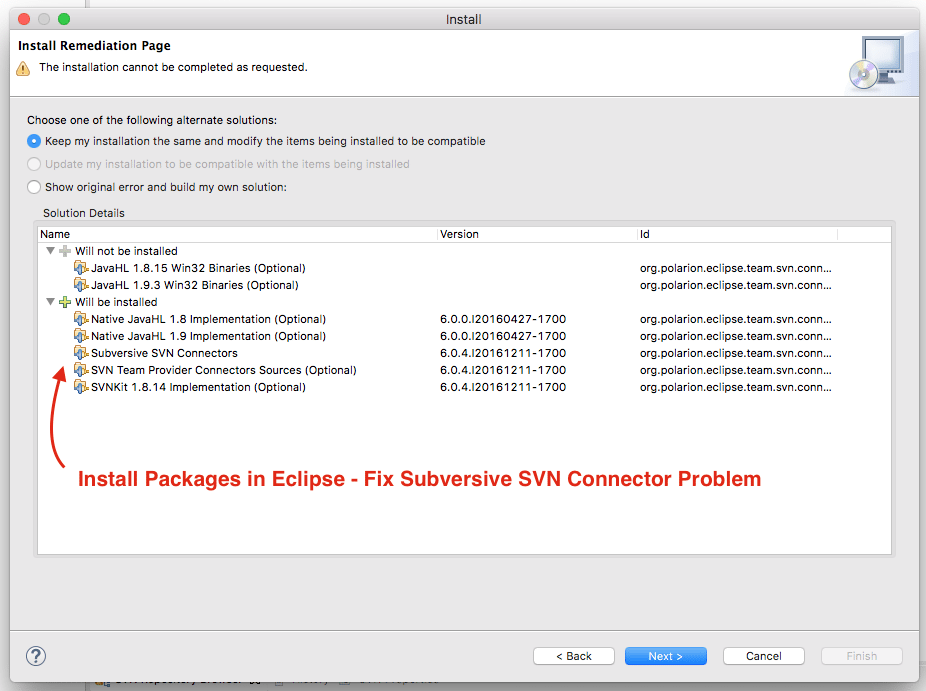
Task: Click the Id cell of Native JavaHL 1.9 row
Action: tap(736, 336)
